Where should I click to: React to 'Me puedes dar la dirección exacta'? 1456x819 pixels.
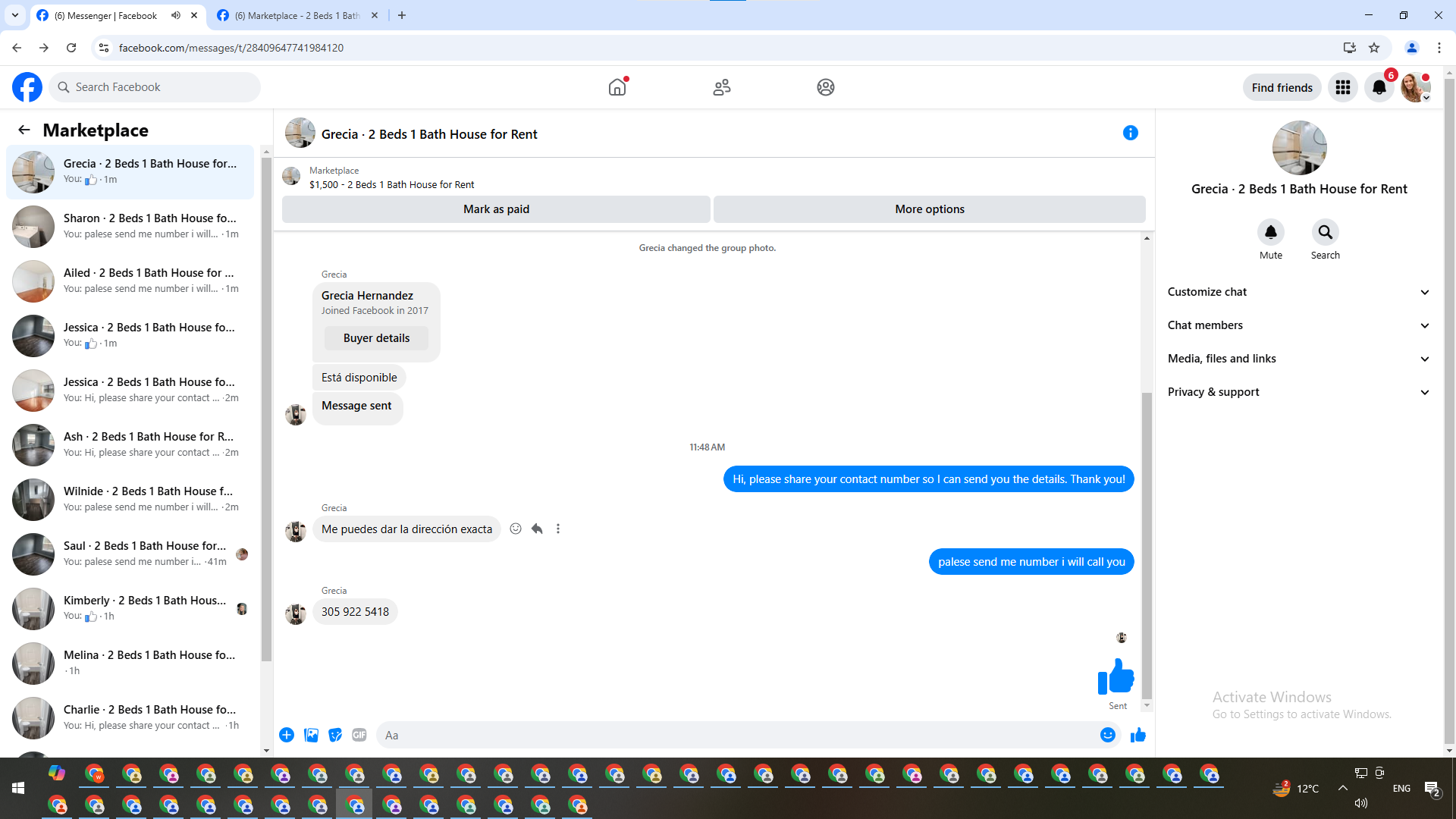pos(516,529)
